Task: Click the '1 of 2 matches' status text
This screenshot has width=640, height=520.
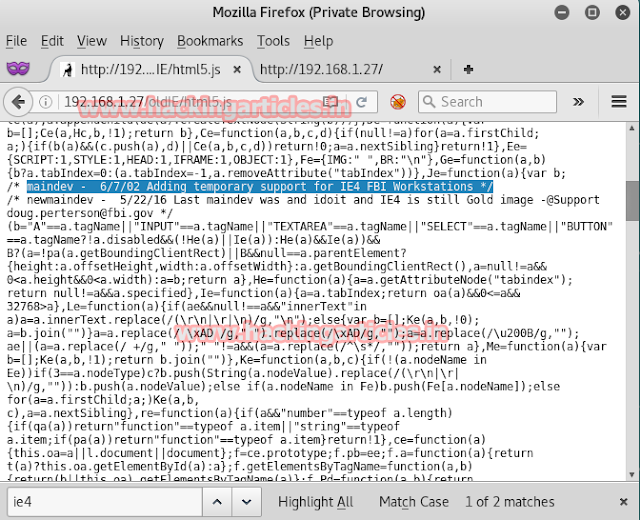Action: click(510, 502)
